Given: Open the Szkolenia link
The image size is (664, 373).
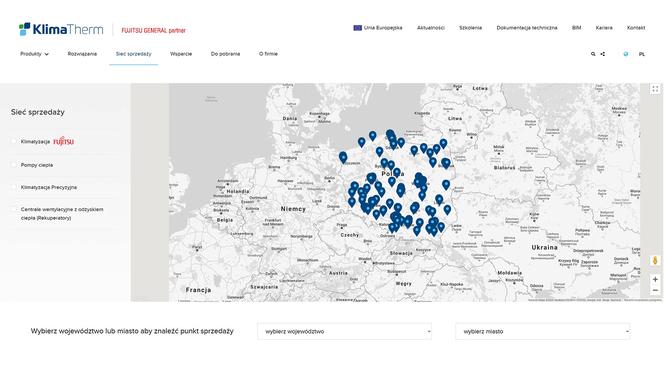Looking at the screenshot, I should (x=470, y=28).
